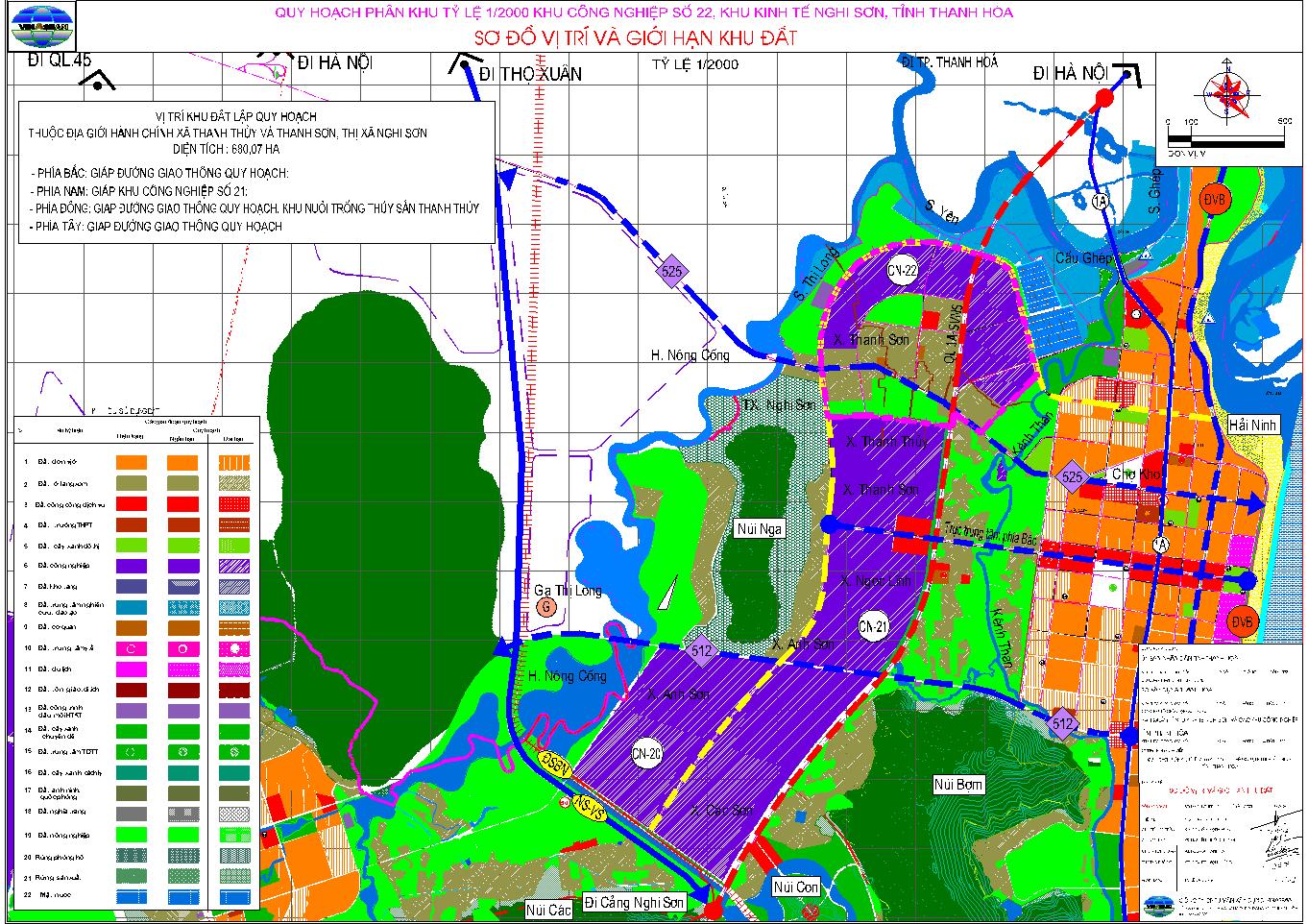This screenshot has height=924, width=1308.
Task: Select the 525 route diamond near H. Nông Cống
Action: [671, 272]
